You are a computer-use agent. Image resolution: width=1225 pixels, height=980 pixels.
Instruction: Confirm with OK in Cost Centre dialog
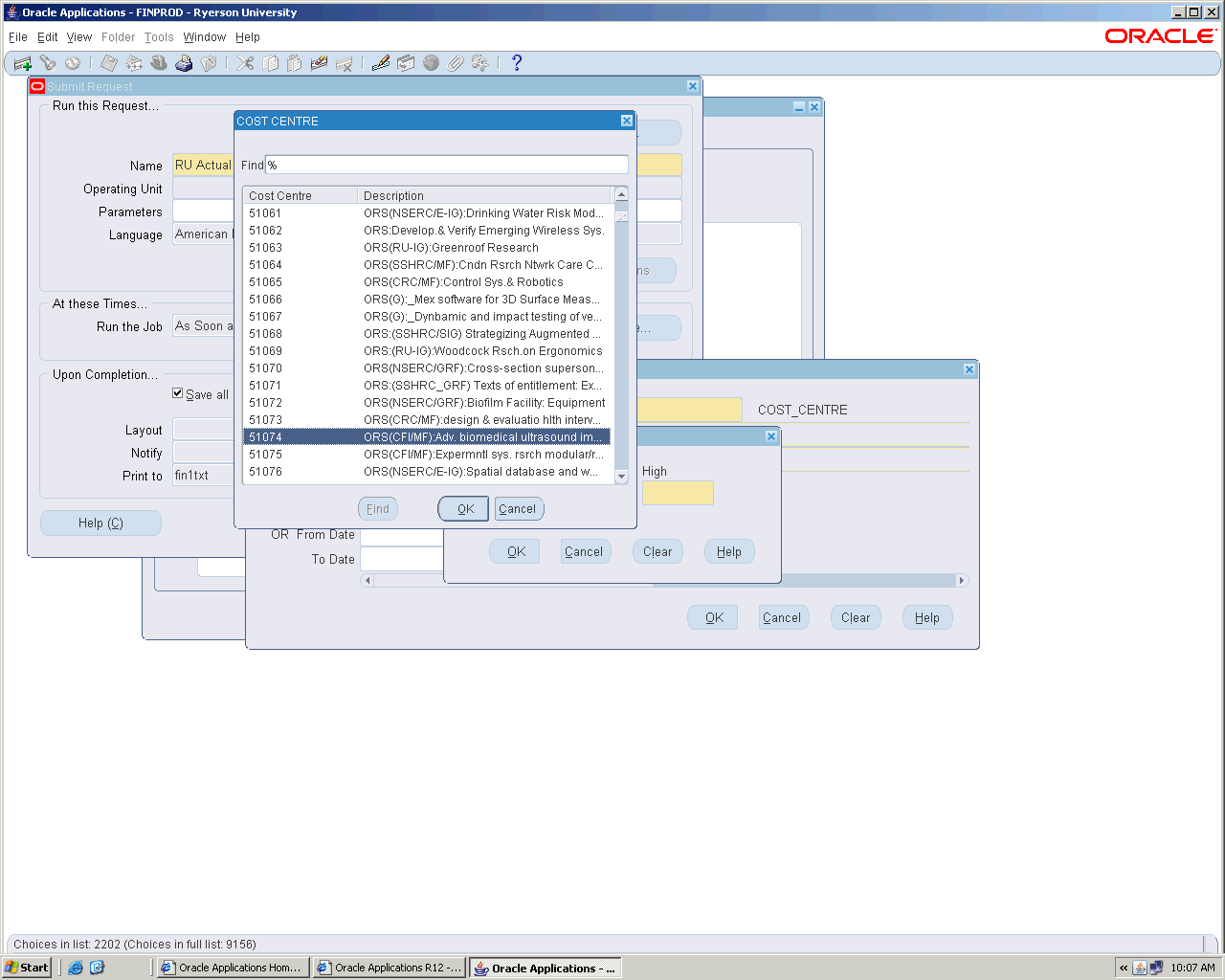(464, 509)
